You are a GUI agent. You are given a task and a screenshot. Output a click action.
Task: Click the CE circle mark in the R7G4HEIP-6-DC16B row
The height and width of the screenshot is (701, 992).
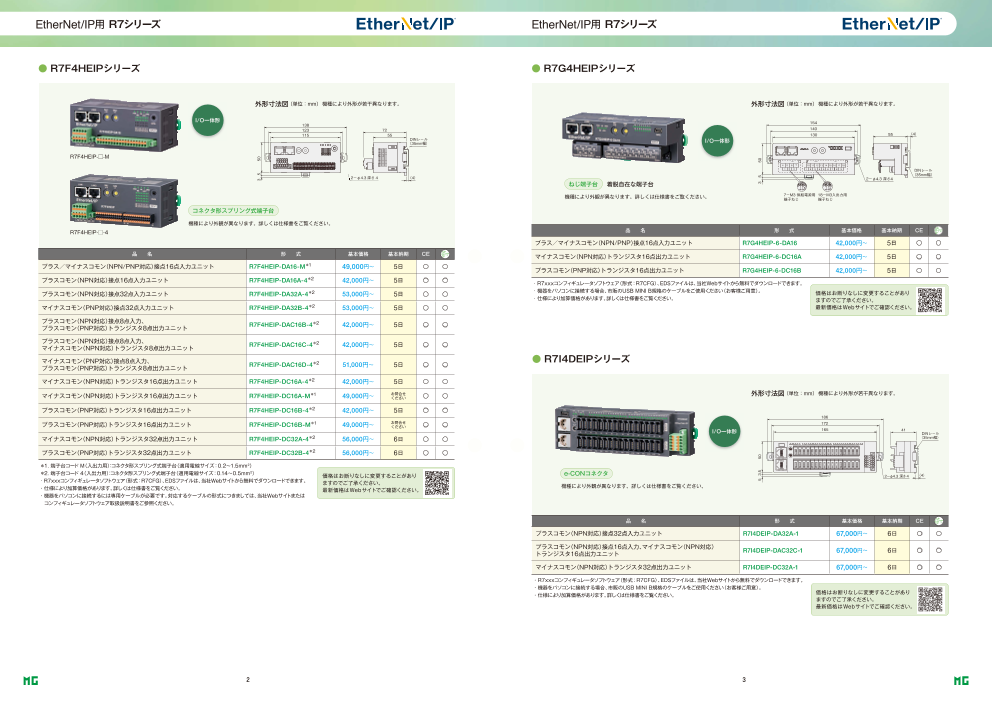pos(919,270)
